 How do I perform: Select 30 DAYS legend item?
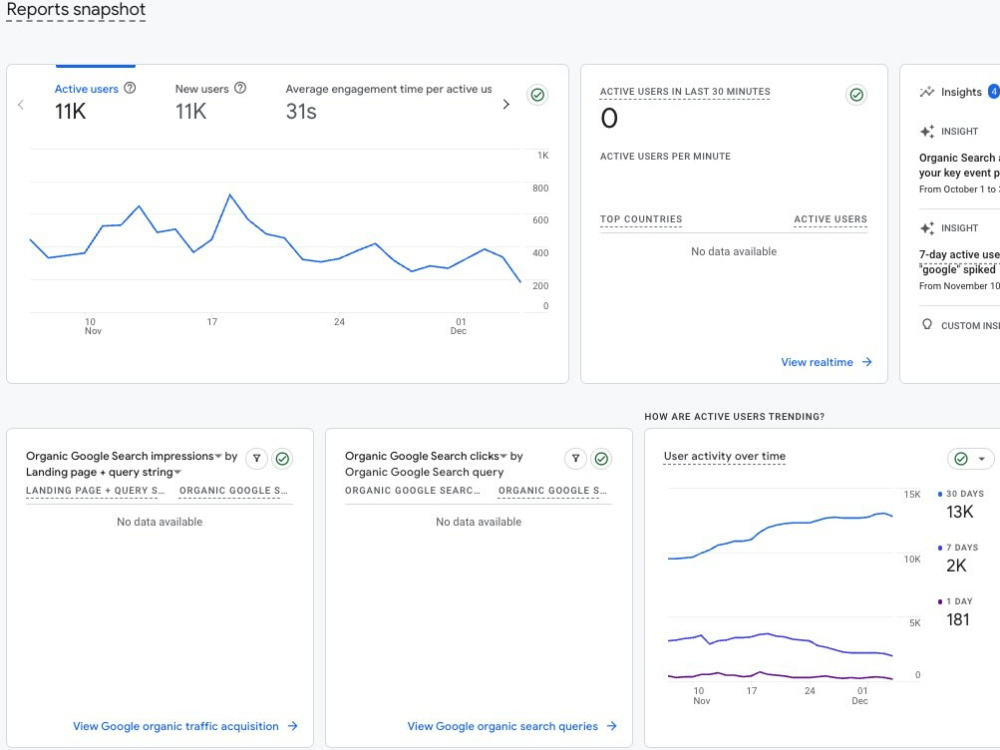pyautogui.click(x=961, y=504)
